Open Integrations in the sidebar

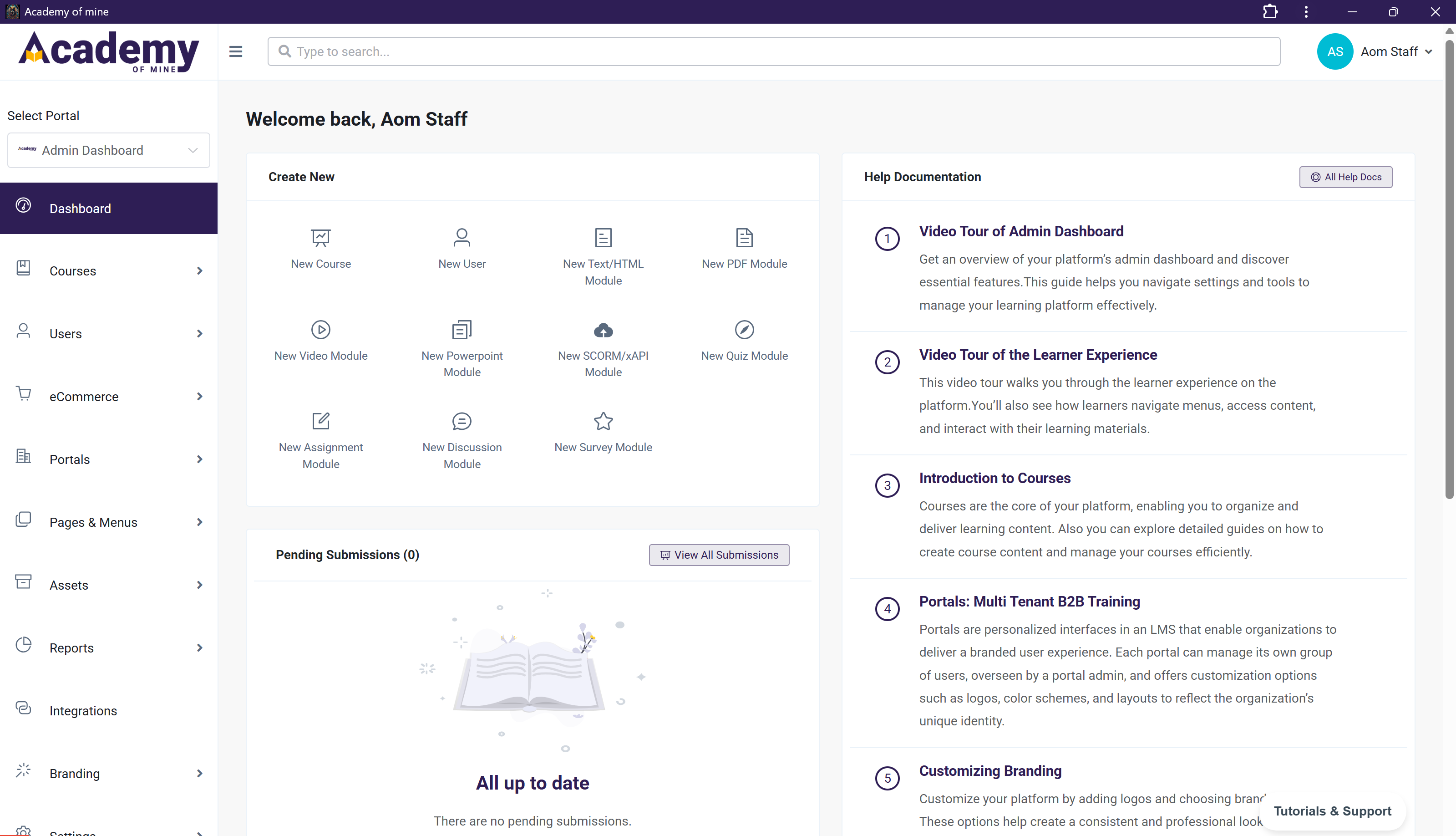click(83, 710)
